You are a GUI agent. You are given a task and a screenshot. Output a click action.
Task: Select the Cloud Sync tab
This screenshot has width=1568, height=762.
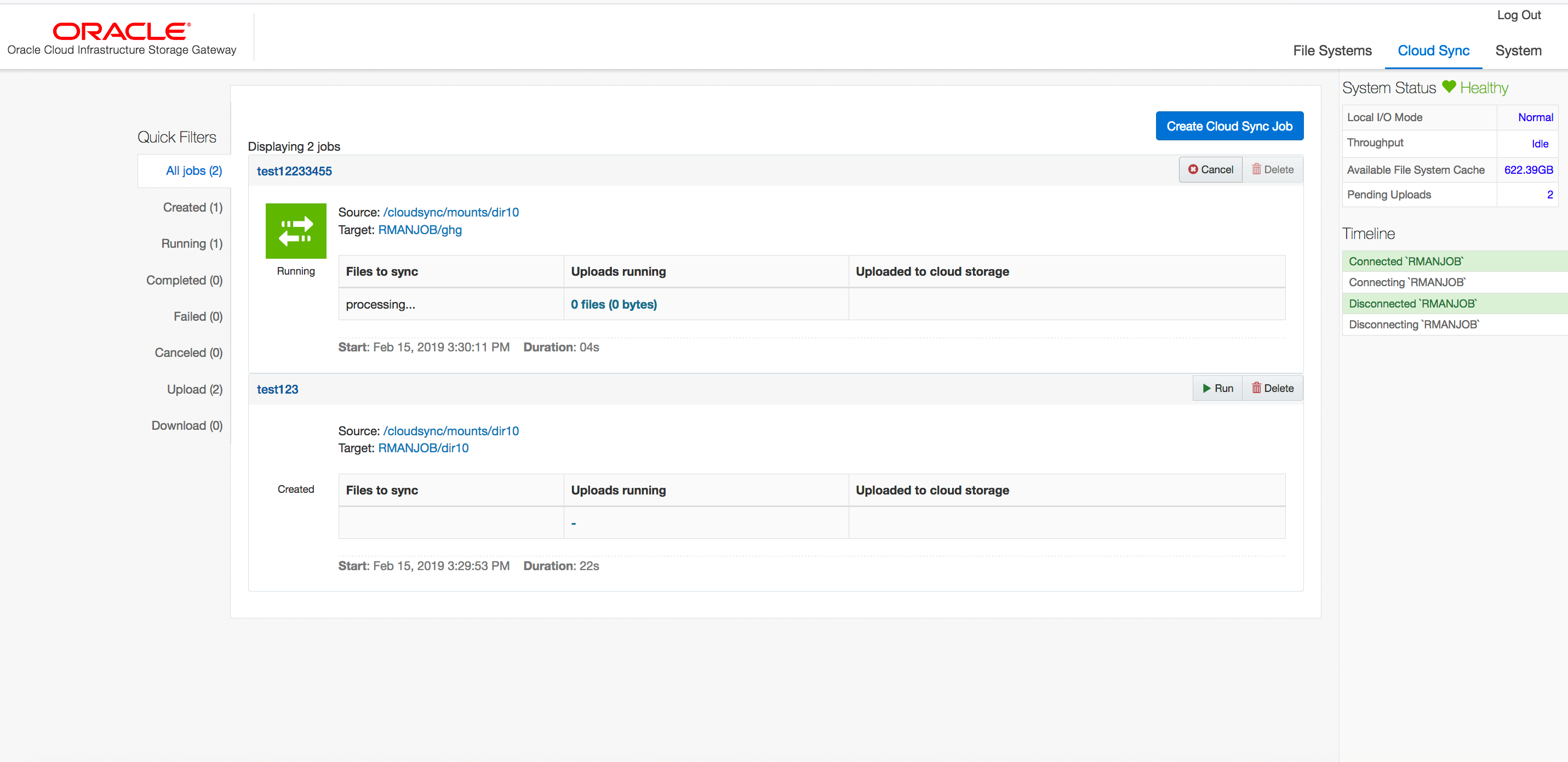pyautogui.click(x=1433, y=50)
